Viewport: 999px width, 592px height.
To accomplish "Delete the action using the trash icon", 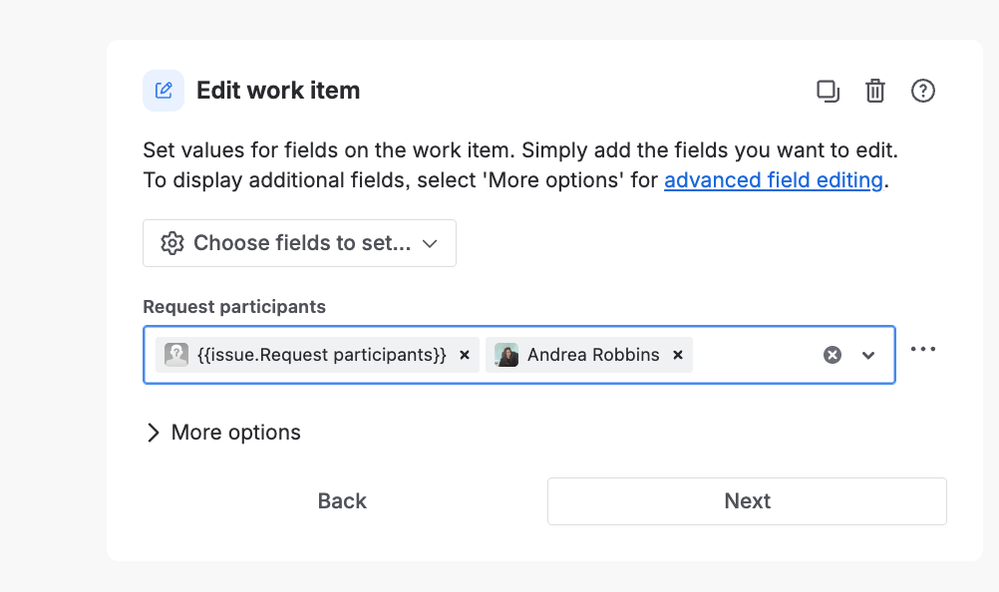I will tap(875, 91).
